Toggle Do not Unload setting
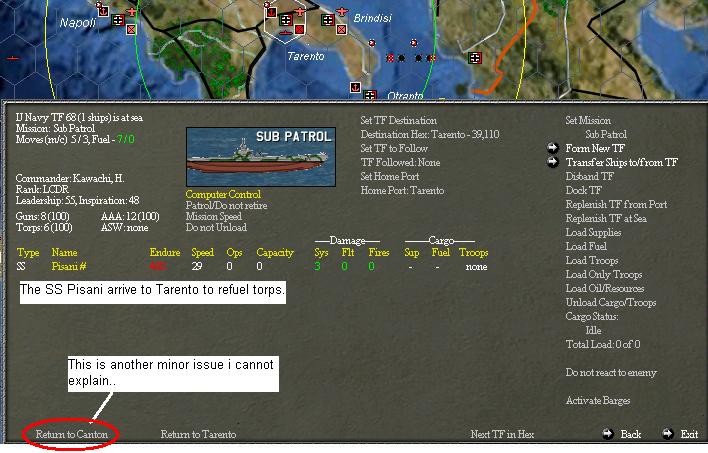Screen dimensions: 708x453 click(x=216, y=227)
